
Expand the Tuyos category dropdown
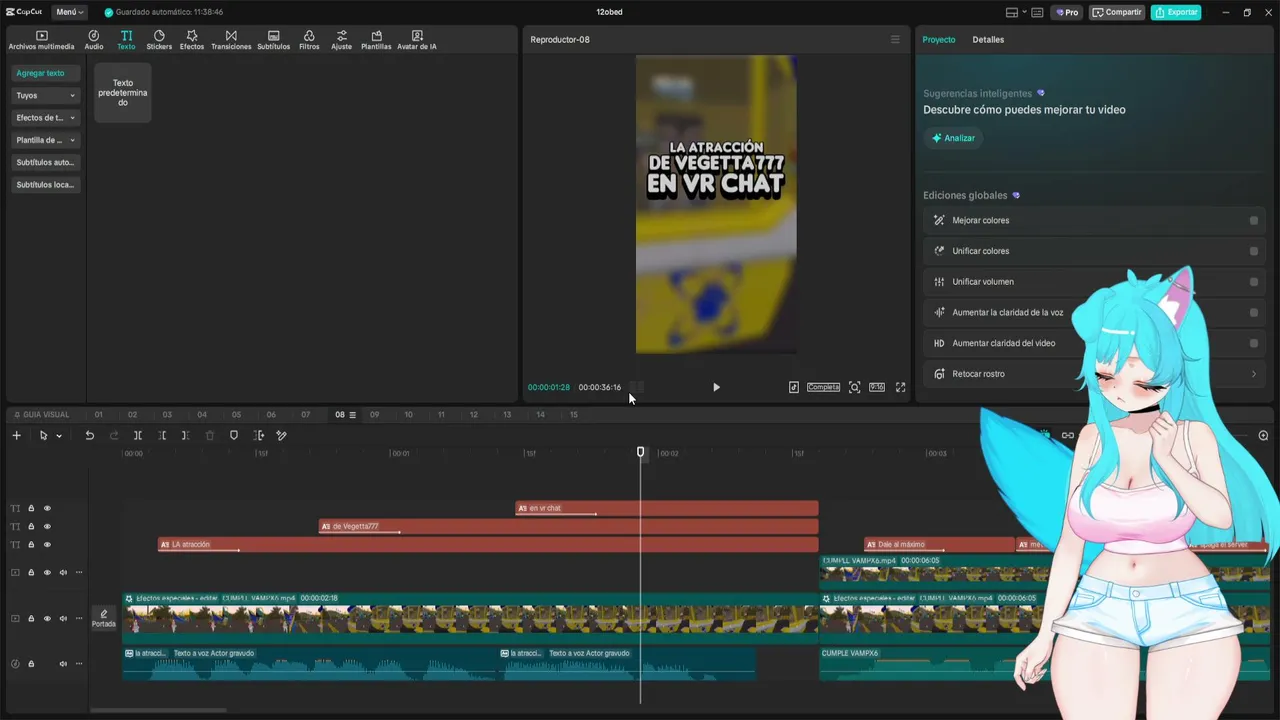point(45,96)
